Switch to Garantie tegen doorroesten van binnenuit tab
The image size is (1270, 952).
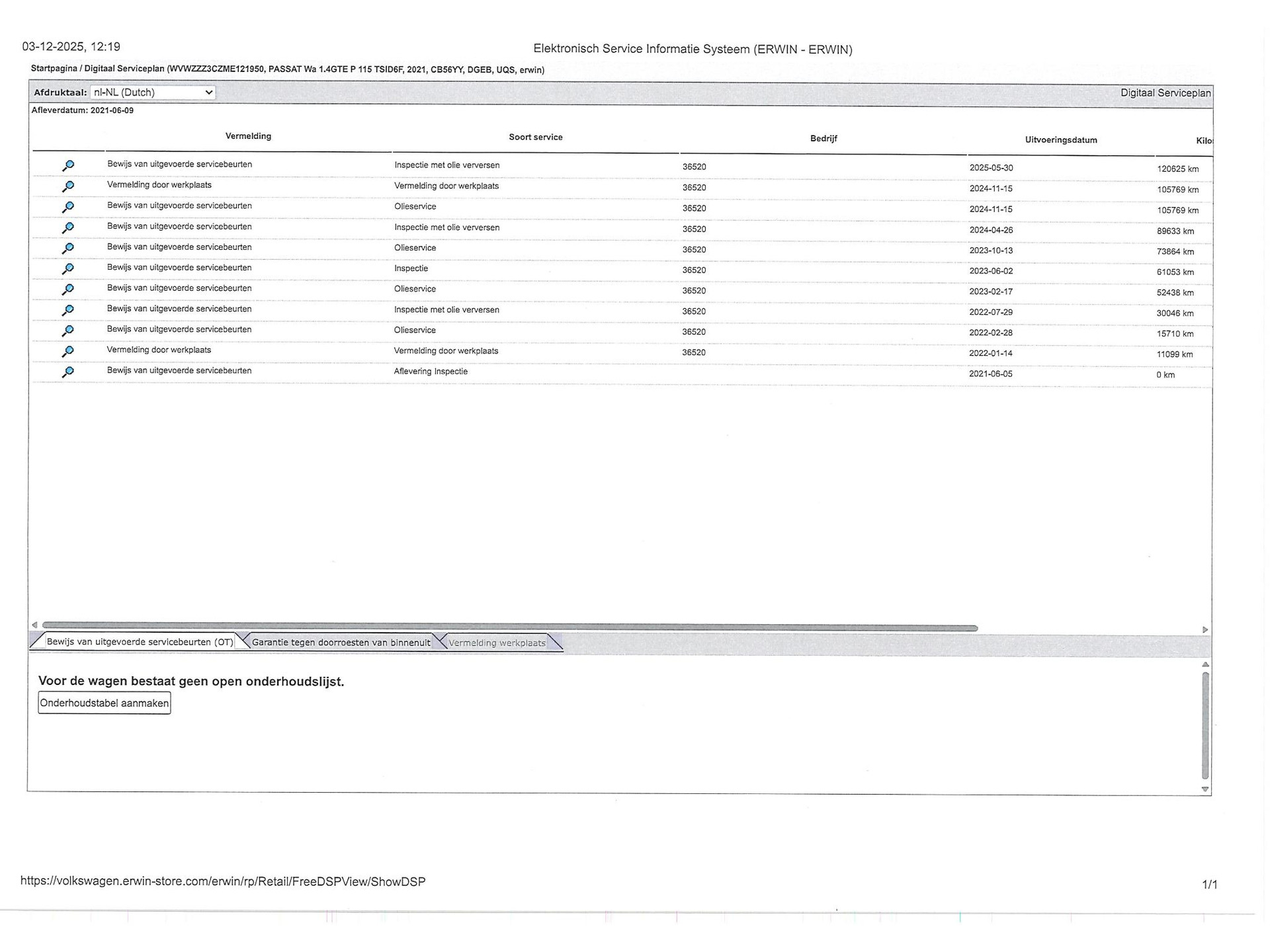341,643
